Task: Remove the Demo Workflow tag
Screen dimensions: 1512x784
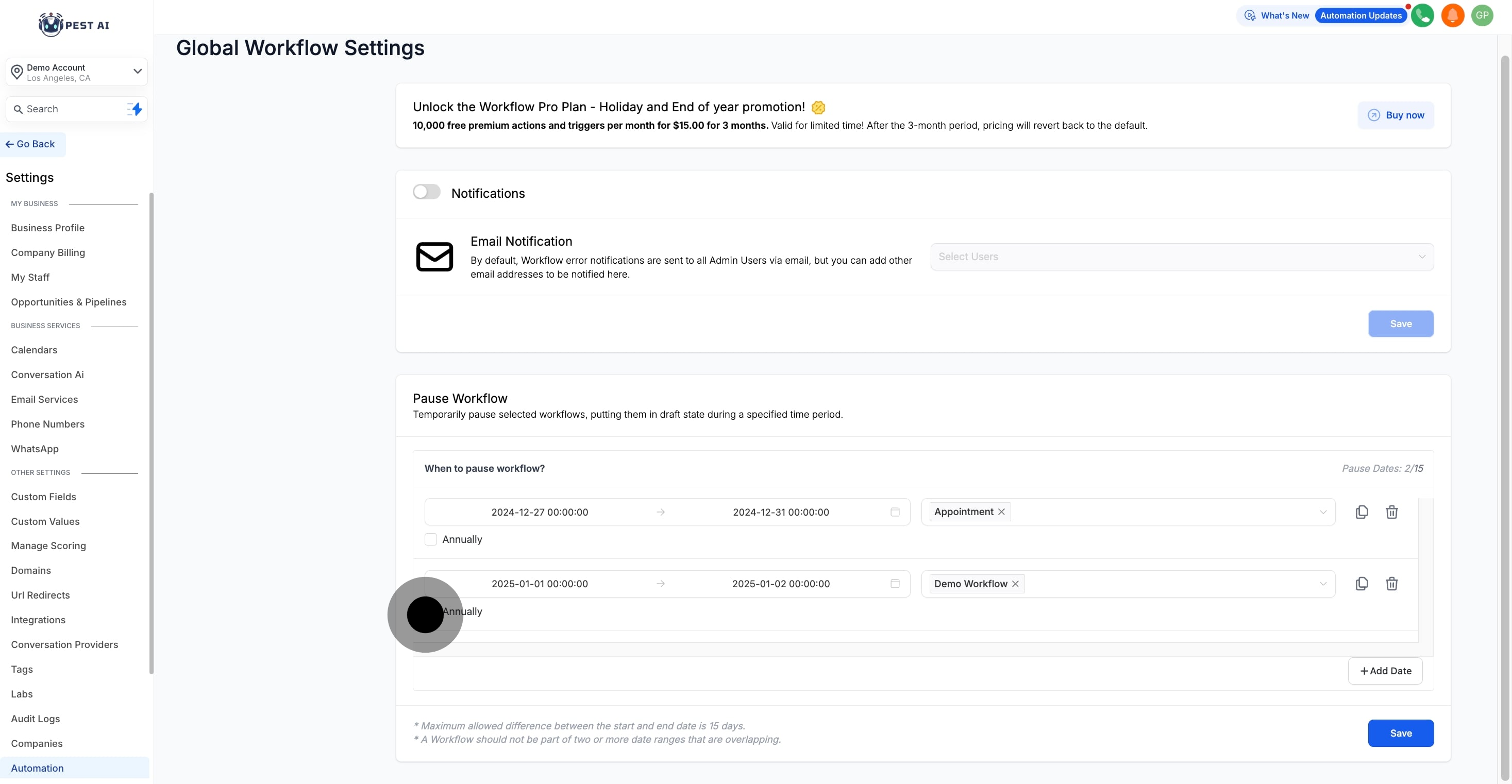Action: (x=1015, y=584)
